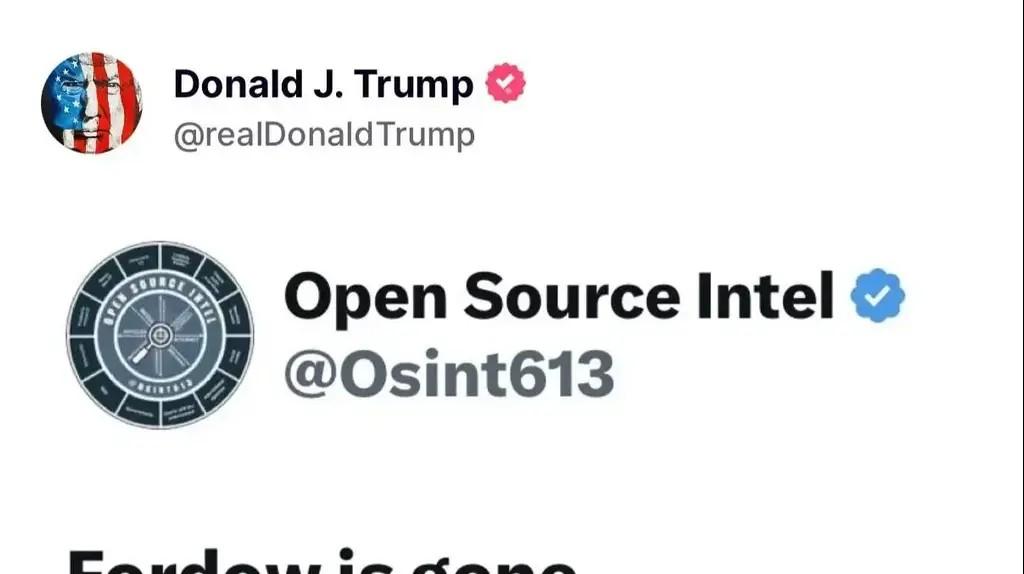
Task: Select the 'Fordow is gone' post text
Action: tap(322, 562)
